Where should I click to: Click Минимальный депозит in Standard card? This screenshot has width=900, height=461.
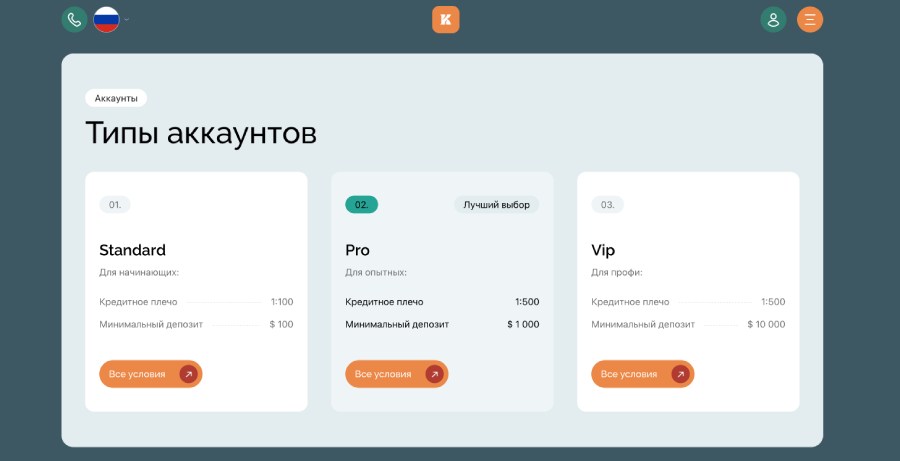point(151,324)
